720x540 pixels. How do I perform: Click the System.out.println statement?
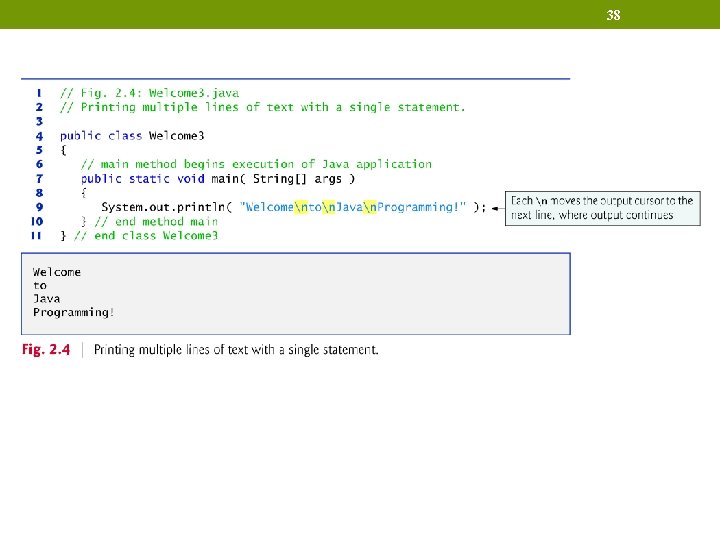coord(293,207)
